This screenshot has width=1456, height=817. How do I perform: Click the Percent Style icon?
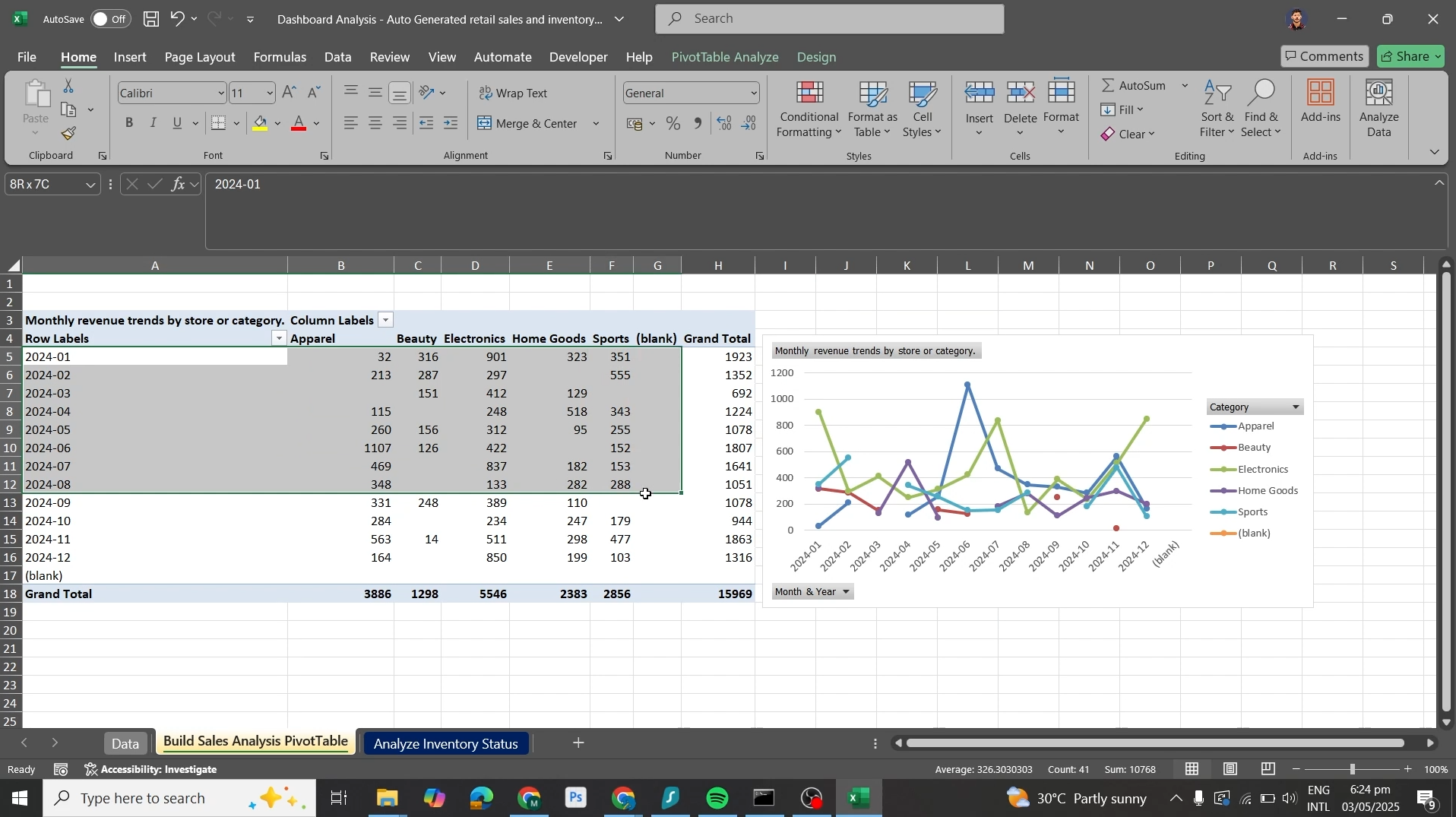click(x=673, y=124)
